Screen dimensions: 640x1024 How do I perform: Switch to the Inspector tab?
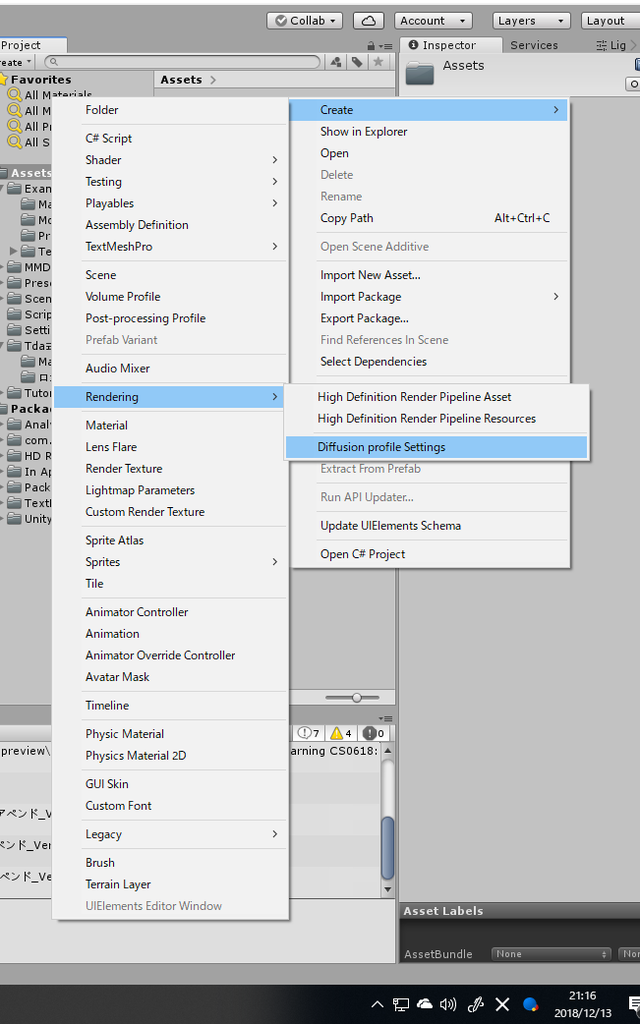[x=449, y=45]
